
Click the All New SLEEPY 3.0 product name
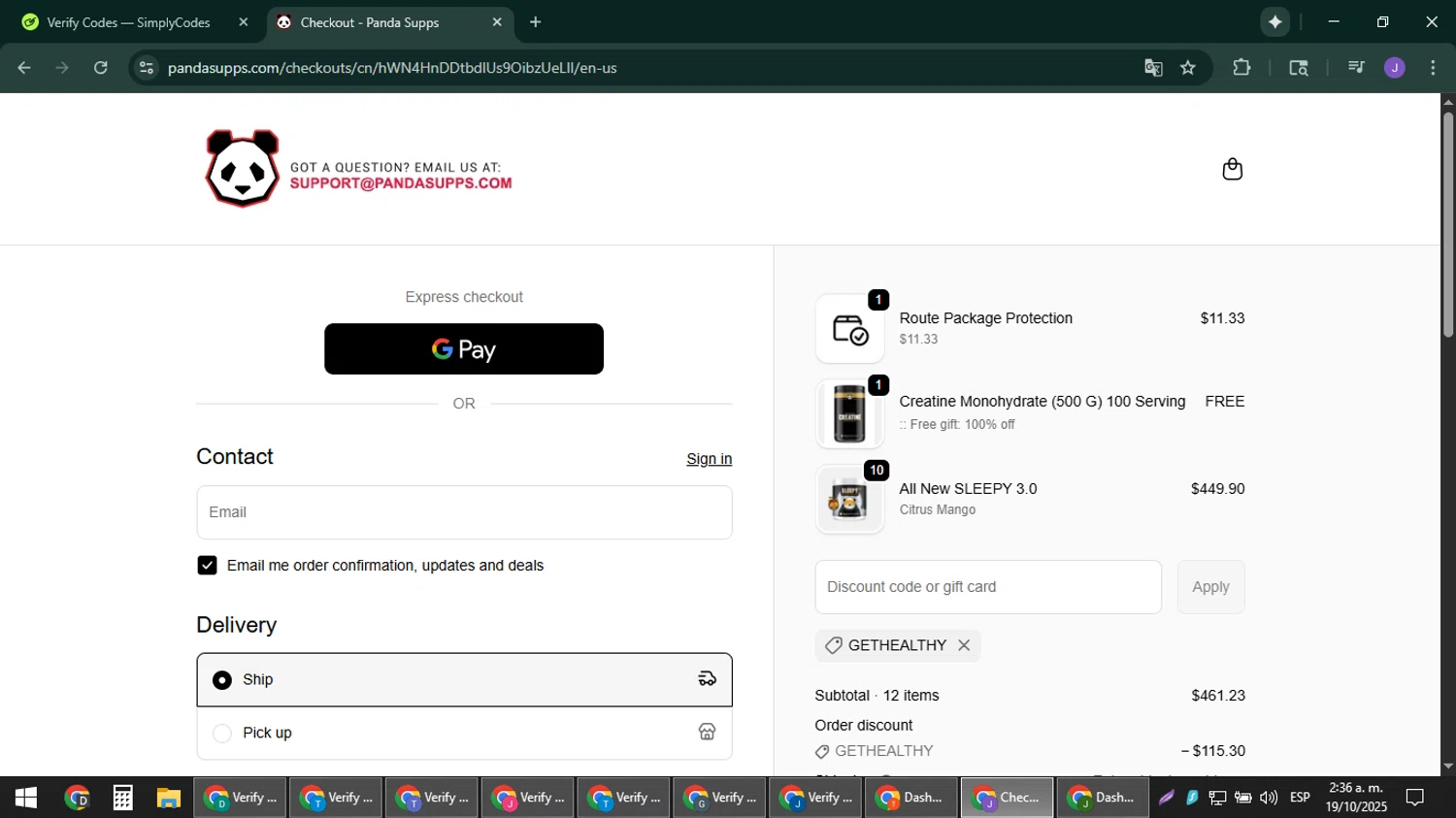[x=968, y=489]
